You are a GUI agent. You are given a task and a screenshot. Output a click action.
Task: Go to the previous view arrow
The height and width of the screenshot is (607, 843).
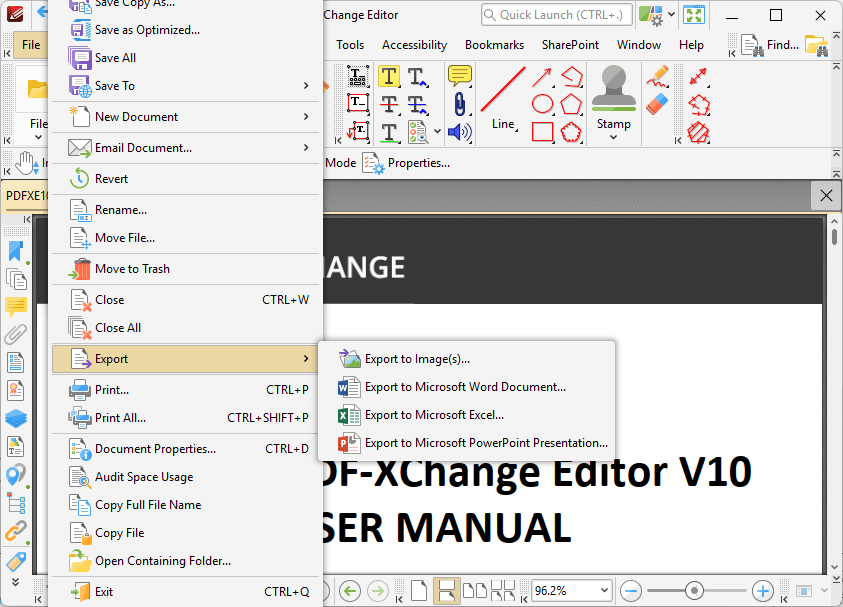350,591
